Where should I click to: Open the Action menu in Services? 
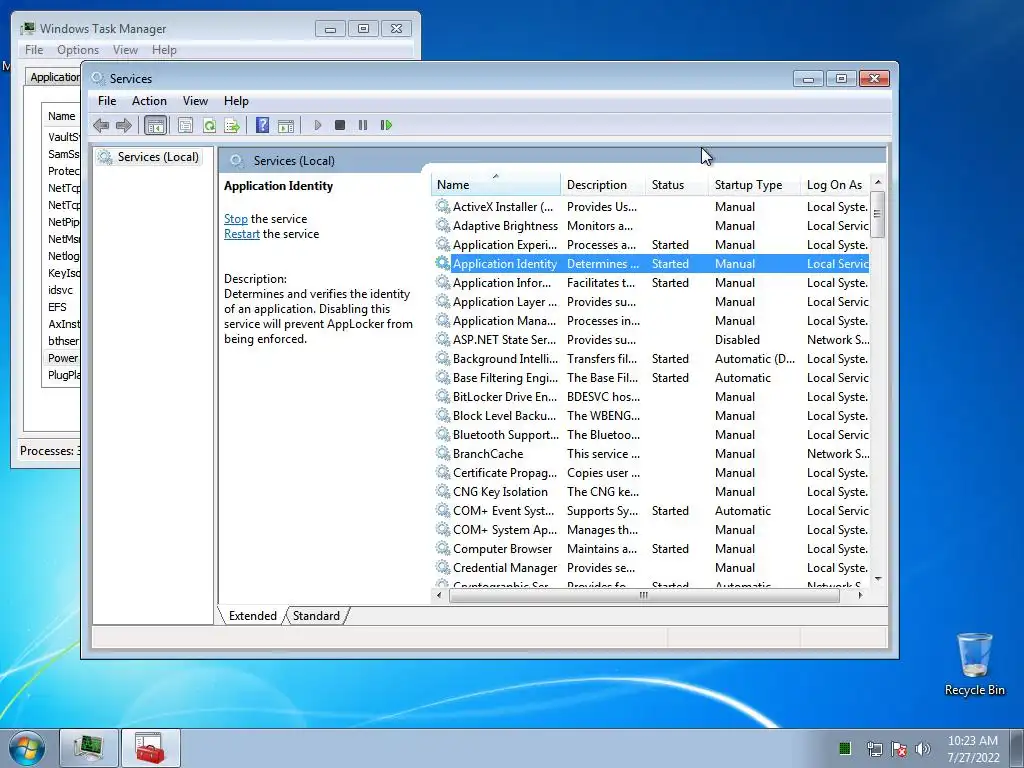click(x=149, y=101)
